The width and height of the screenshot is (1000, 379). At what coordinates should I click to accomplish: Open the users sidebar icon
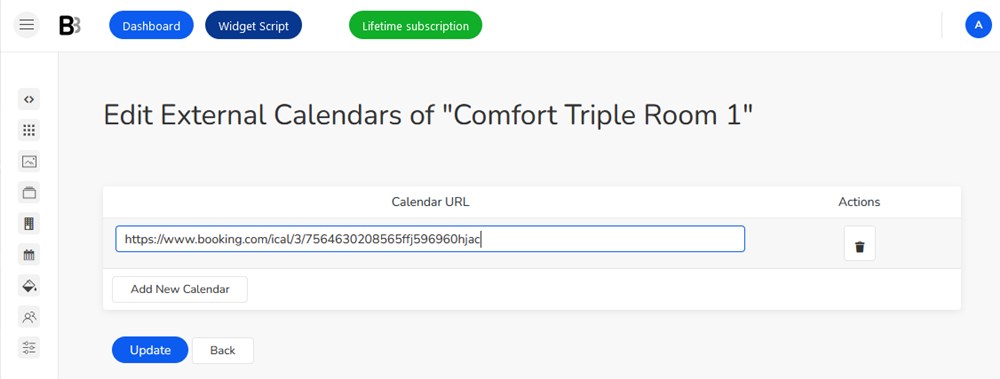pyautogui.click(x=29, y=316)
